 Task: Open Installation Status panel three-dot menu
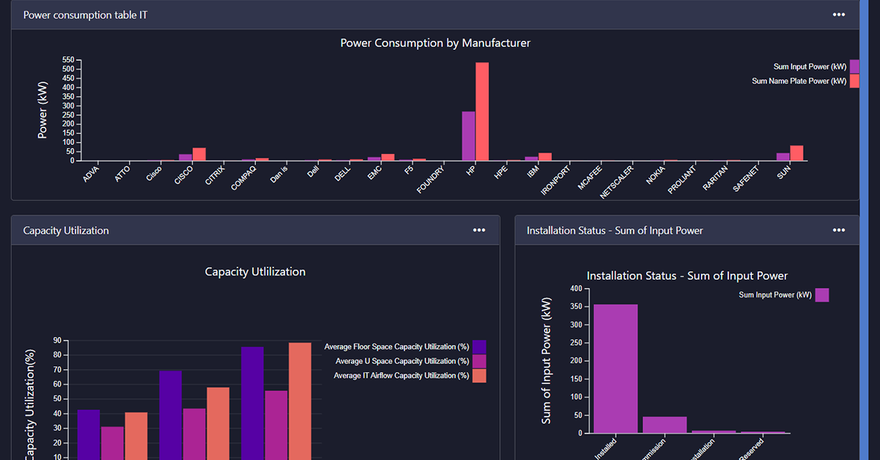point(838,230)
